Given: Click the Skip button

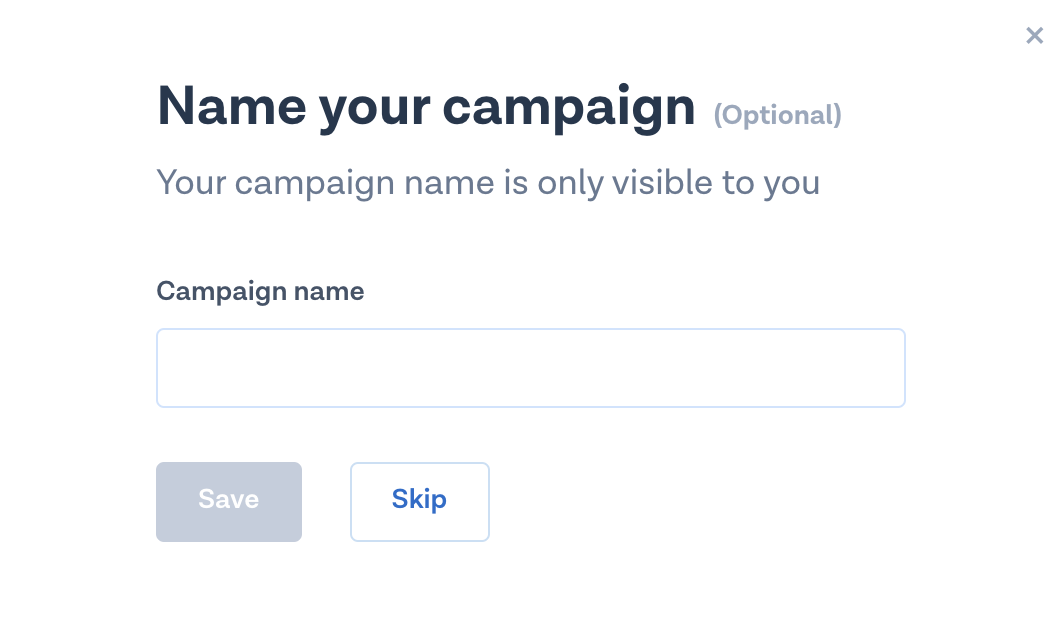Looking at the screenshot, I should [x=419, y=501].
